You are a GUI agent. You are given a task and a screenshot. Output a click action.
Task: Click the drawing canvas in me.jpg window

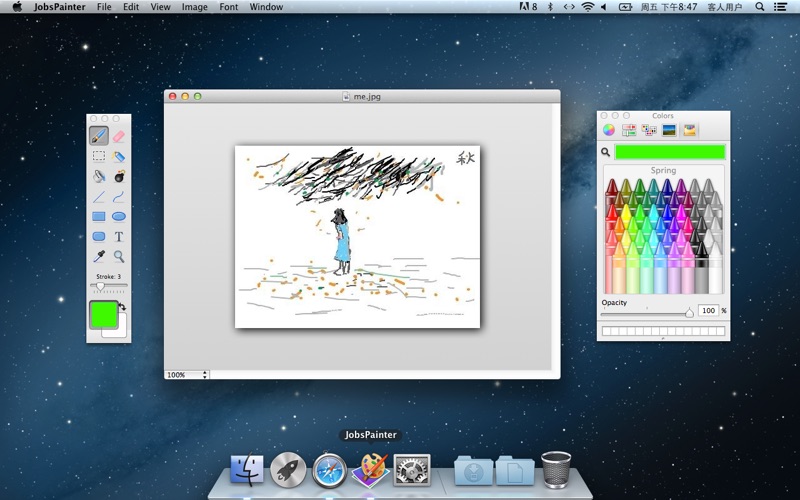(357, 237)
